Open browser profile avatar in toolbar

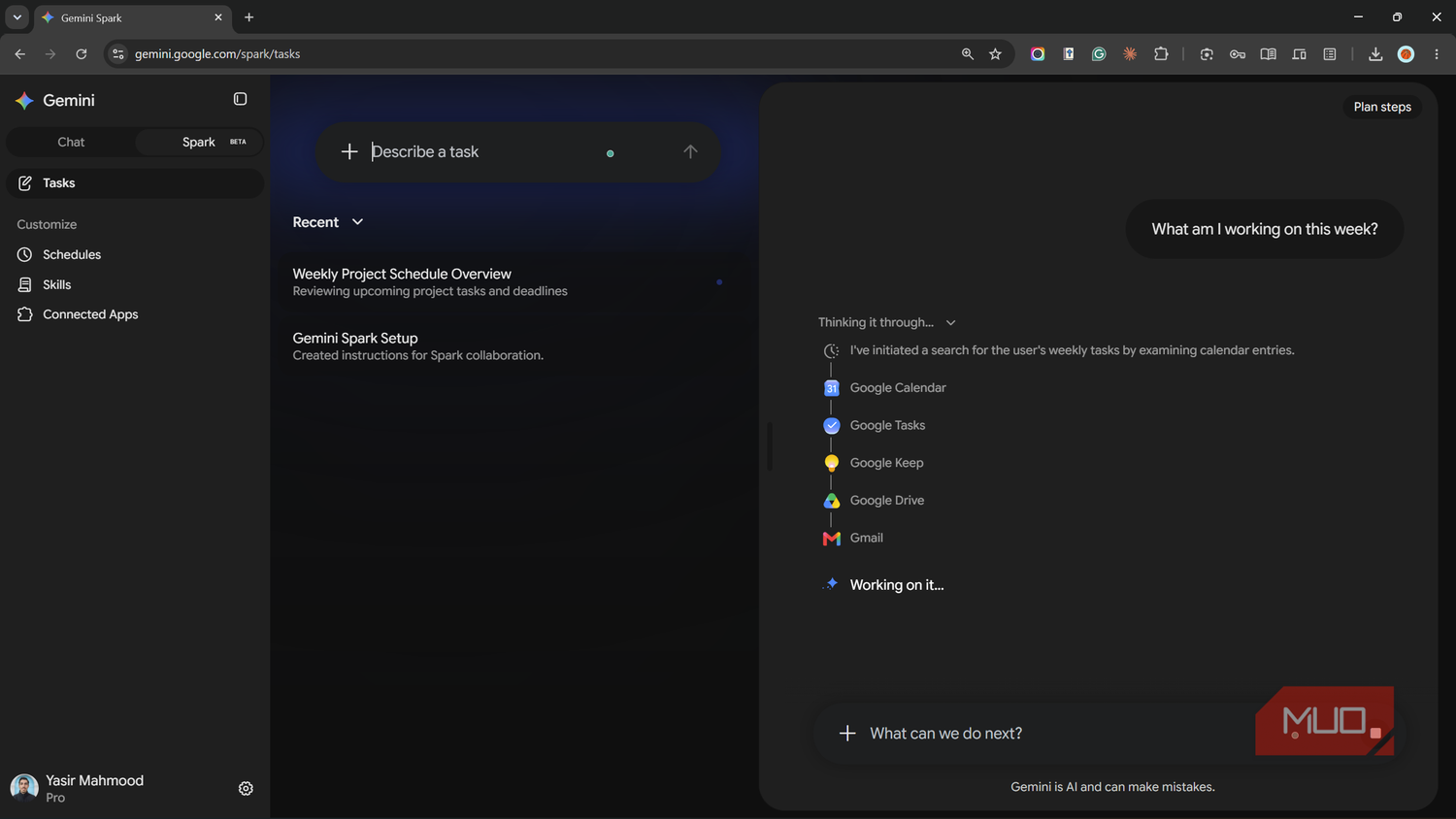1406,54
